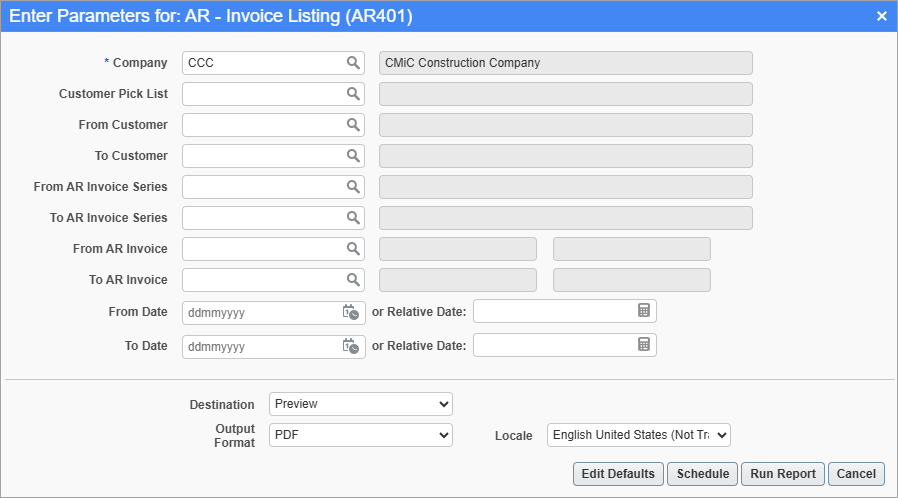898x498 pixels.
Task: Open the To AR Invoice Series lookup icon
Action: click(x=353, y=218)
